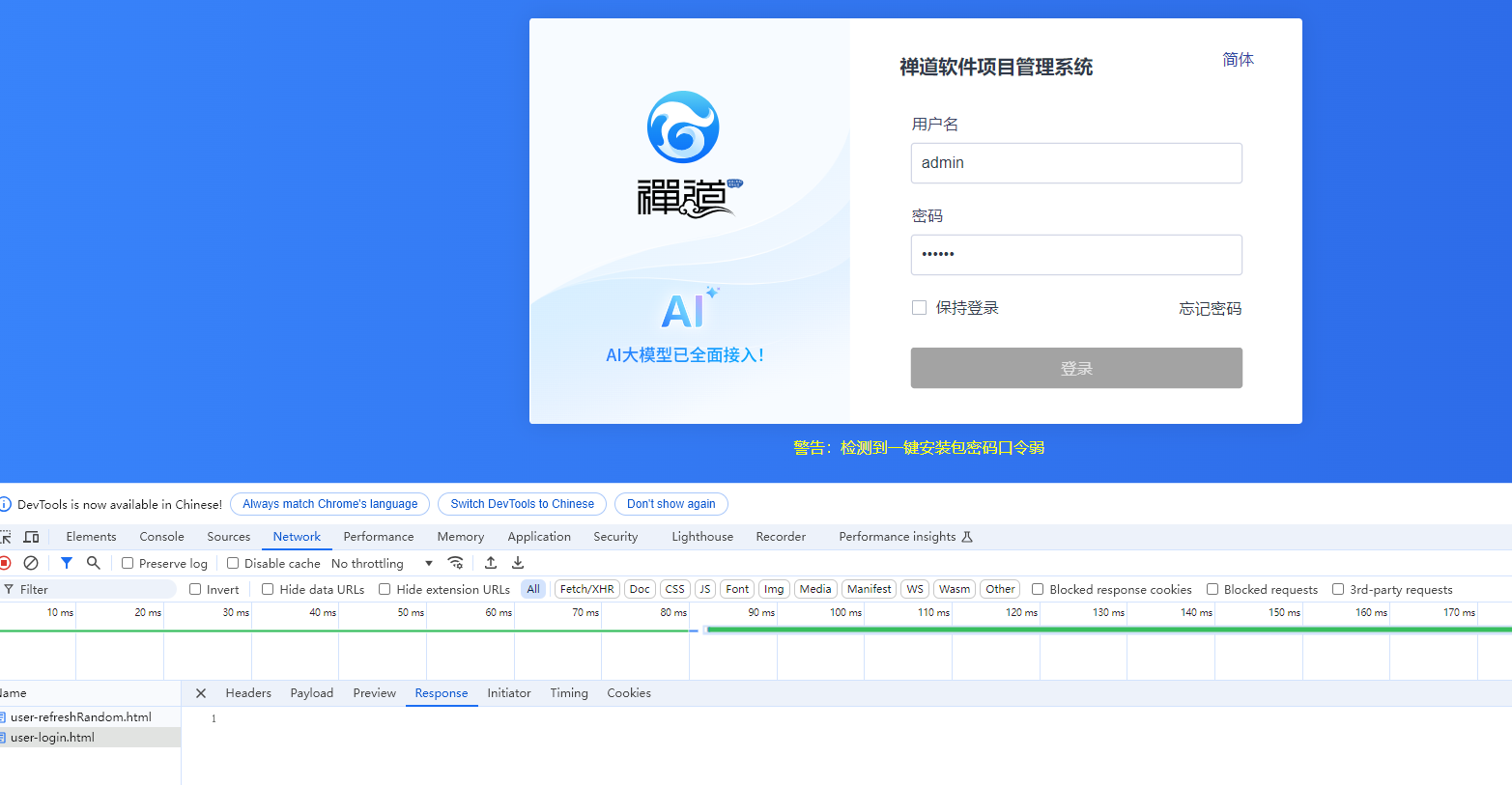Toggle the network filter funnel icon
Viewport: 1512px width, 785px height.
tap(67, 563)
